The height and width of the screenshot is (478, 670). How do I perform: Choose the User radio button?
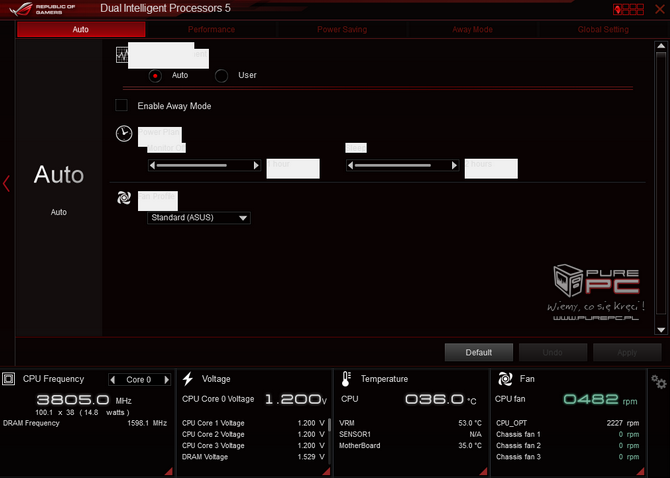click(x=221, y=76)
